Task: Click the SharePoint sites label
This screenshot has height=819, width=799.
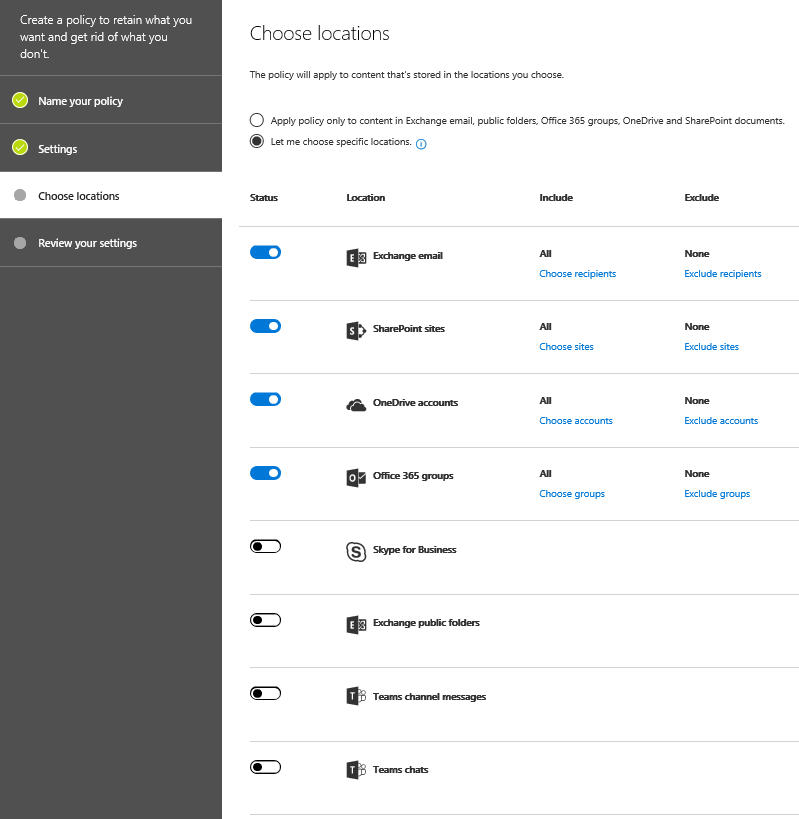Action: tap(409, 329)
